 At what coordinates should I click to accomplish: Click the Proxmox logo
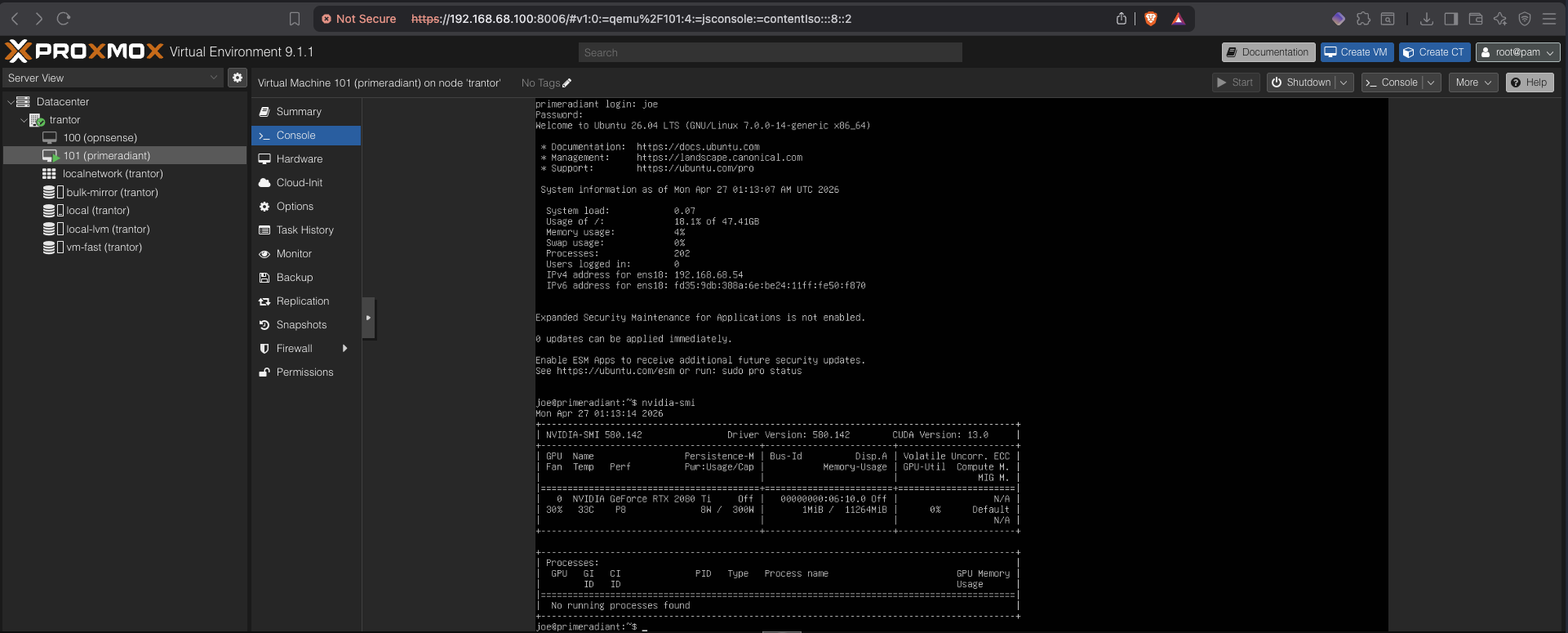point(84,51)
